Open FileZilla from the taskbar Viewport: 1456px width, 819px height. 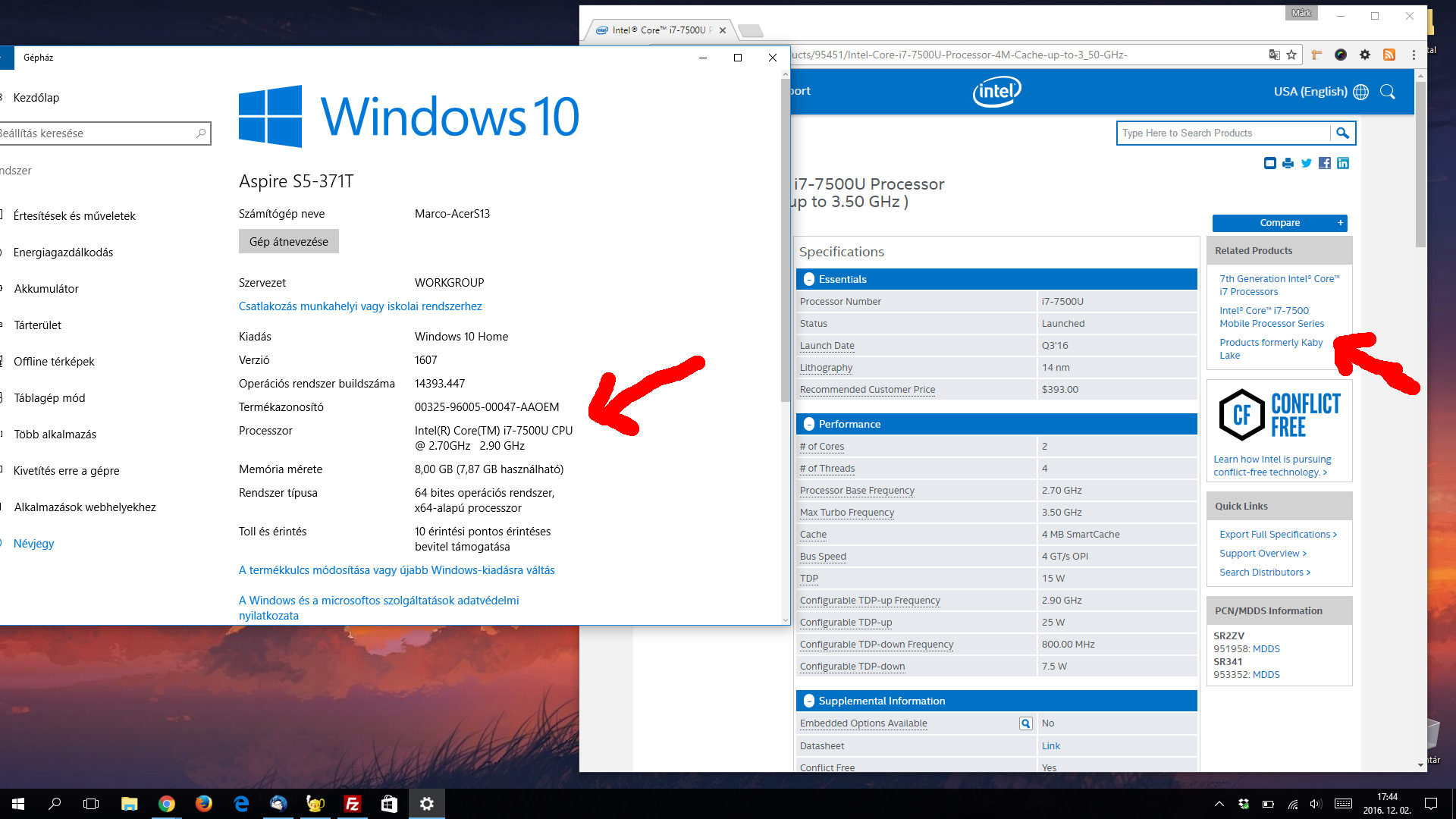click(x=353, y=804)
